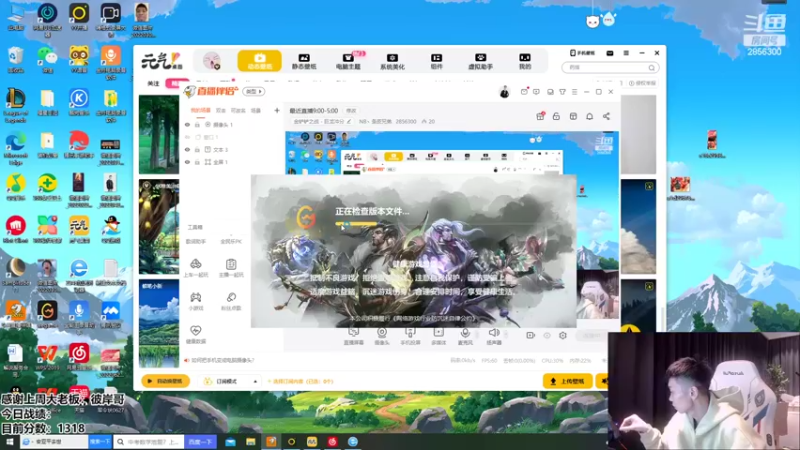Open the streaming settings gear icon
The image size is (800, 450).
pos(563,335)
